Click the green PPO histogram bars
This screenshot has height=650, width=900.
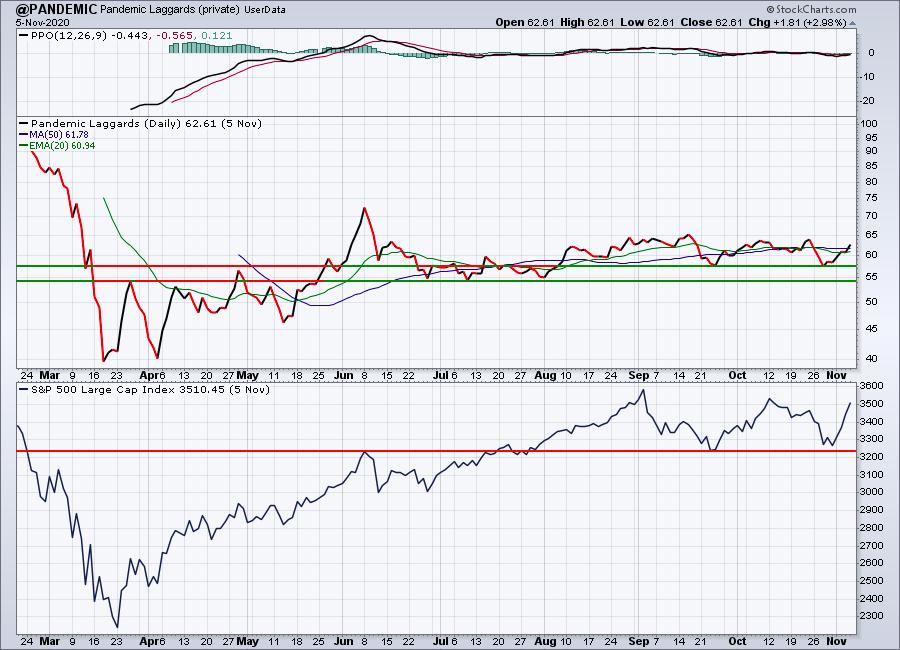click(x=220, y=47)
